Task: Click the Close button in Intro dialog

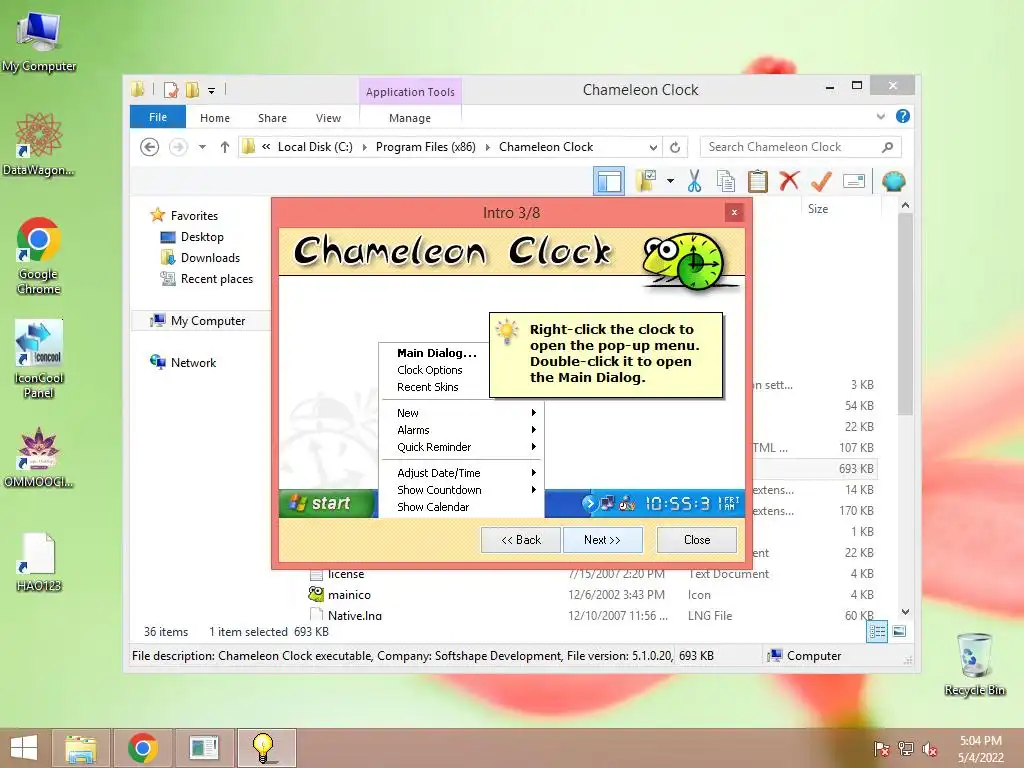Action: 697,540
